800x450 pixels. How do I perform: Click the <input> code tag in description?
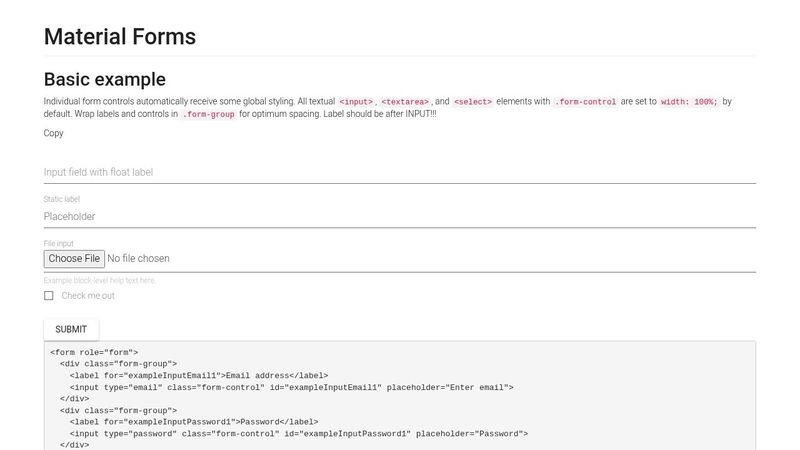[356, 102]
